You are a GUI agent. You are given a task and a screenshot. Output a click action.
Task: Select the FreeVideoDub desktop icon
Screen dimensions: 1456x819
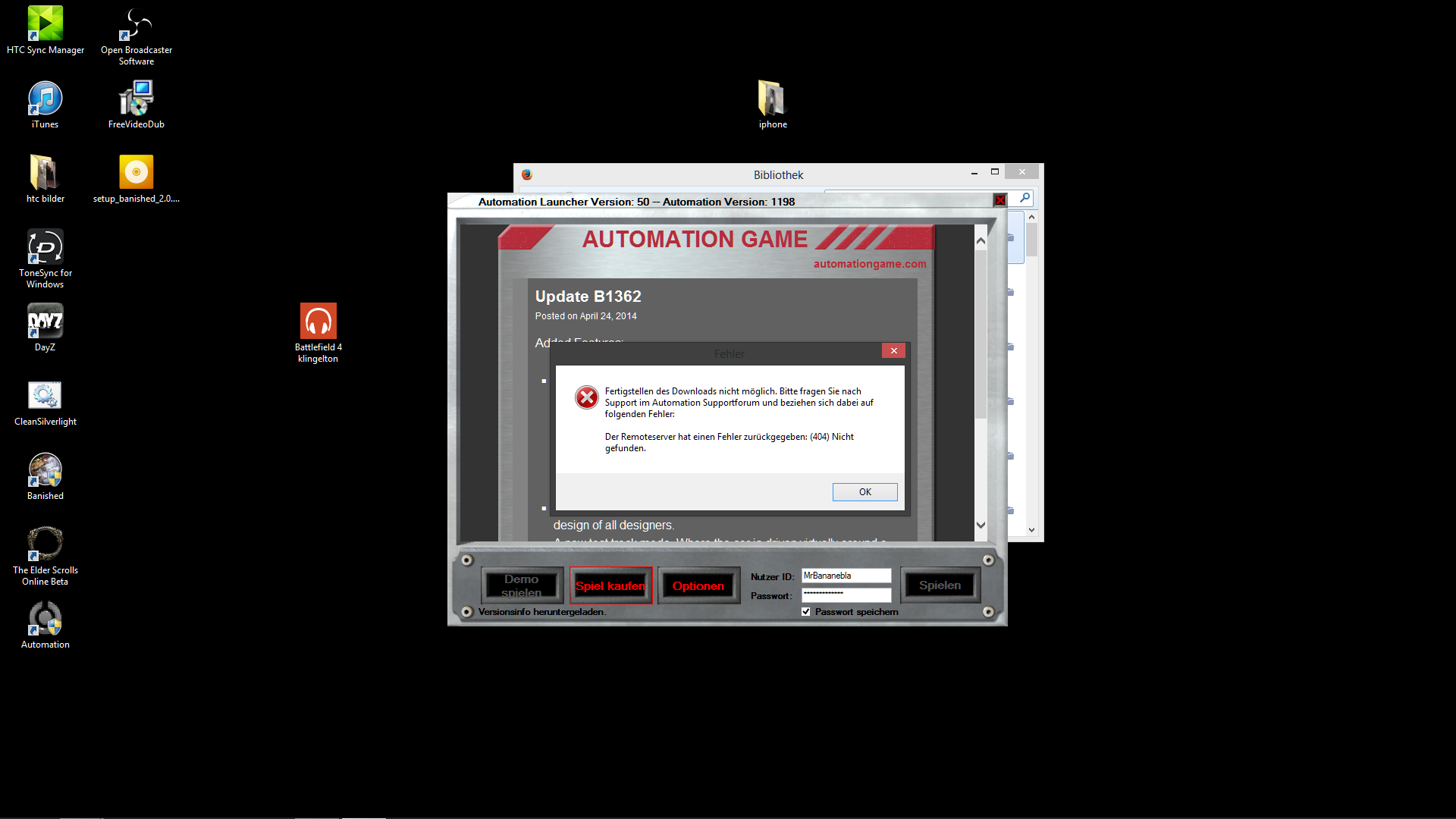coord(136,105)
